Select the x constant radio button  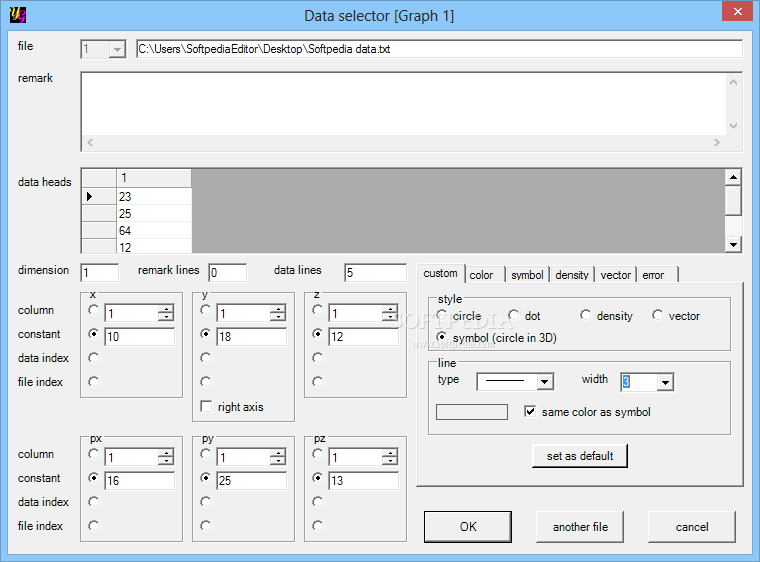[94, 334]
